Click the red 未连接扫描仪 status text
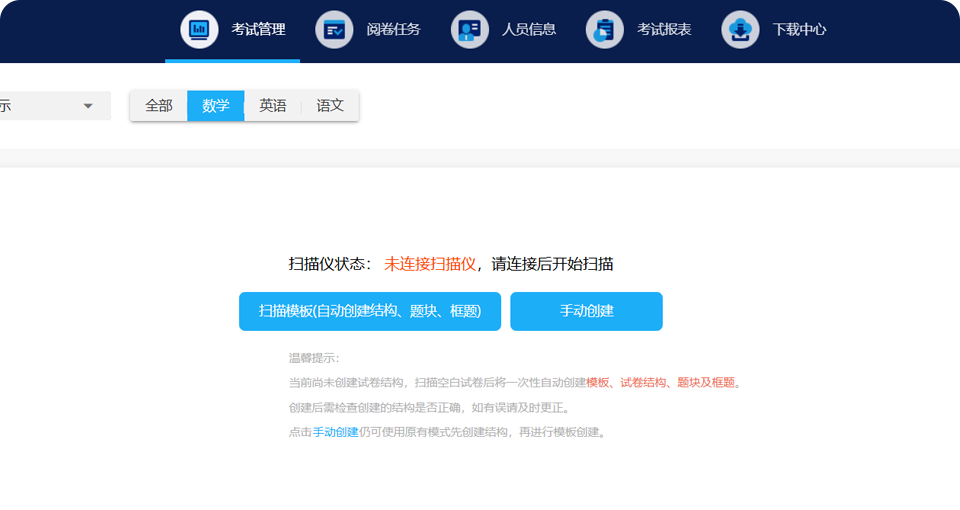960x510 pixels. click(x=430, y=264)
